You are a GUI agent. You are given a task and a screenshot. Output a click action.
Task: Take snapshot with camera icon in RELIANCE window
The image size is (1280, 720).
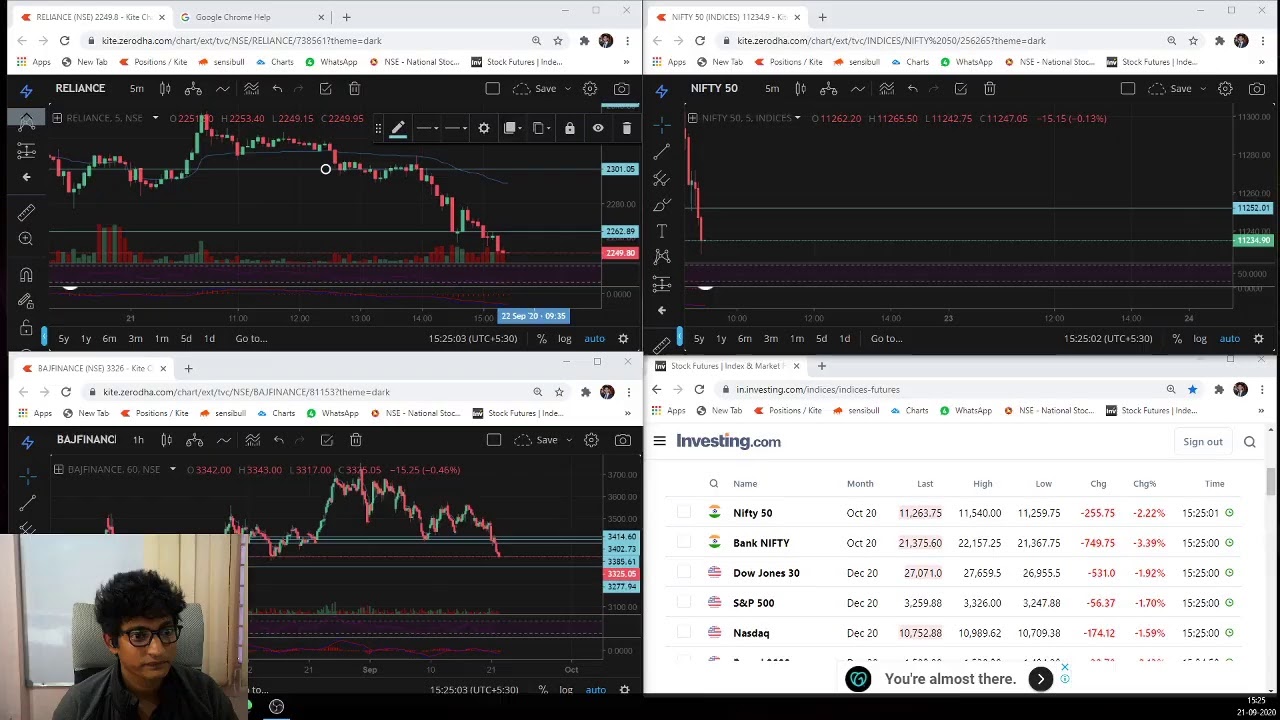[621, 89]
